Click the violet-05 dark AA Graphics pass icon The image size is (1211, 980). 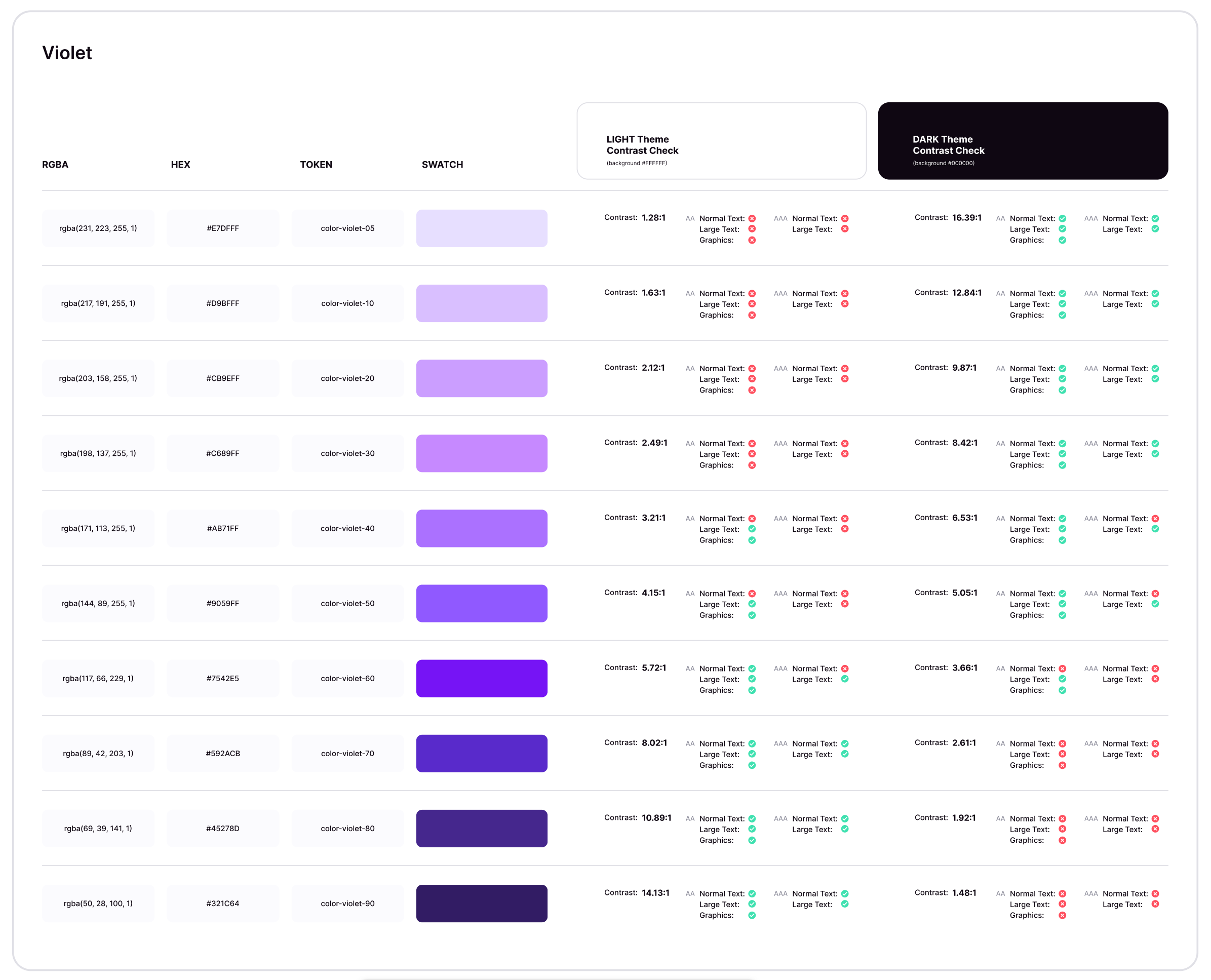click(x=1063, y=240)
